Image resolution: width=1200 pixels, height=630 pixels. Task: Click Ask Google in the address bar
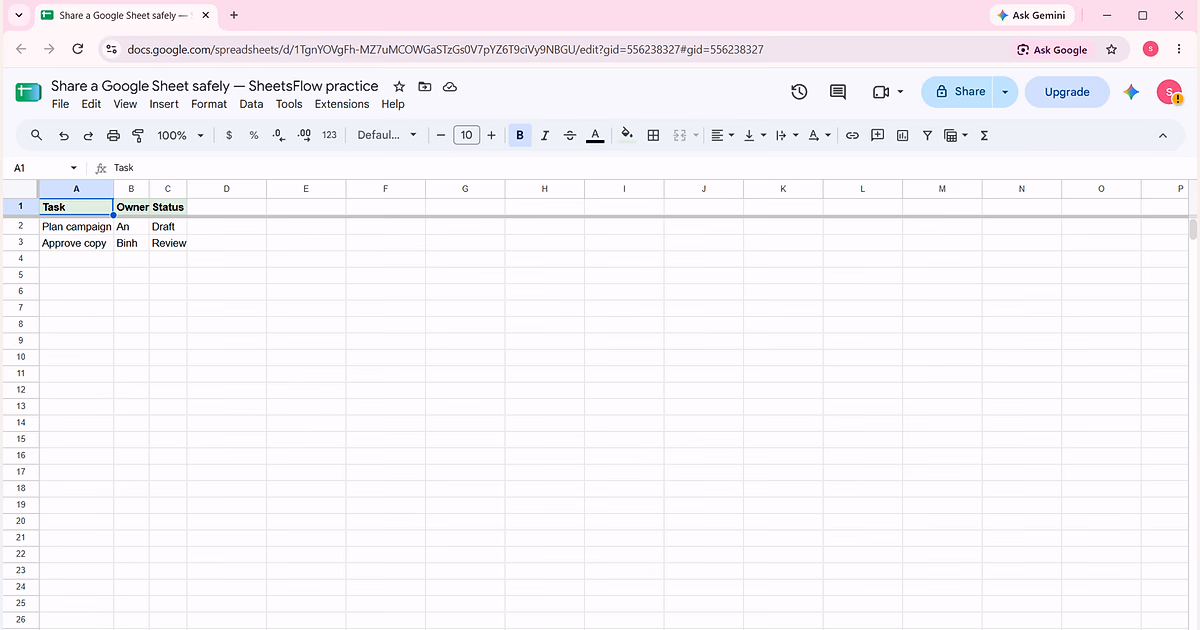click(1052, 50)
